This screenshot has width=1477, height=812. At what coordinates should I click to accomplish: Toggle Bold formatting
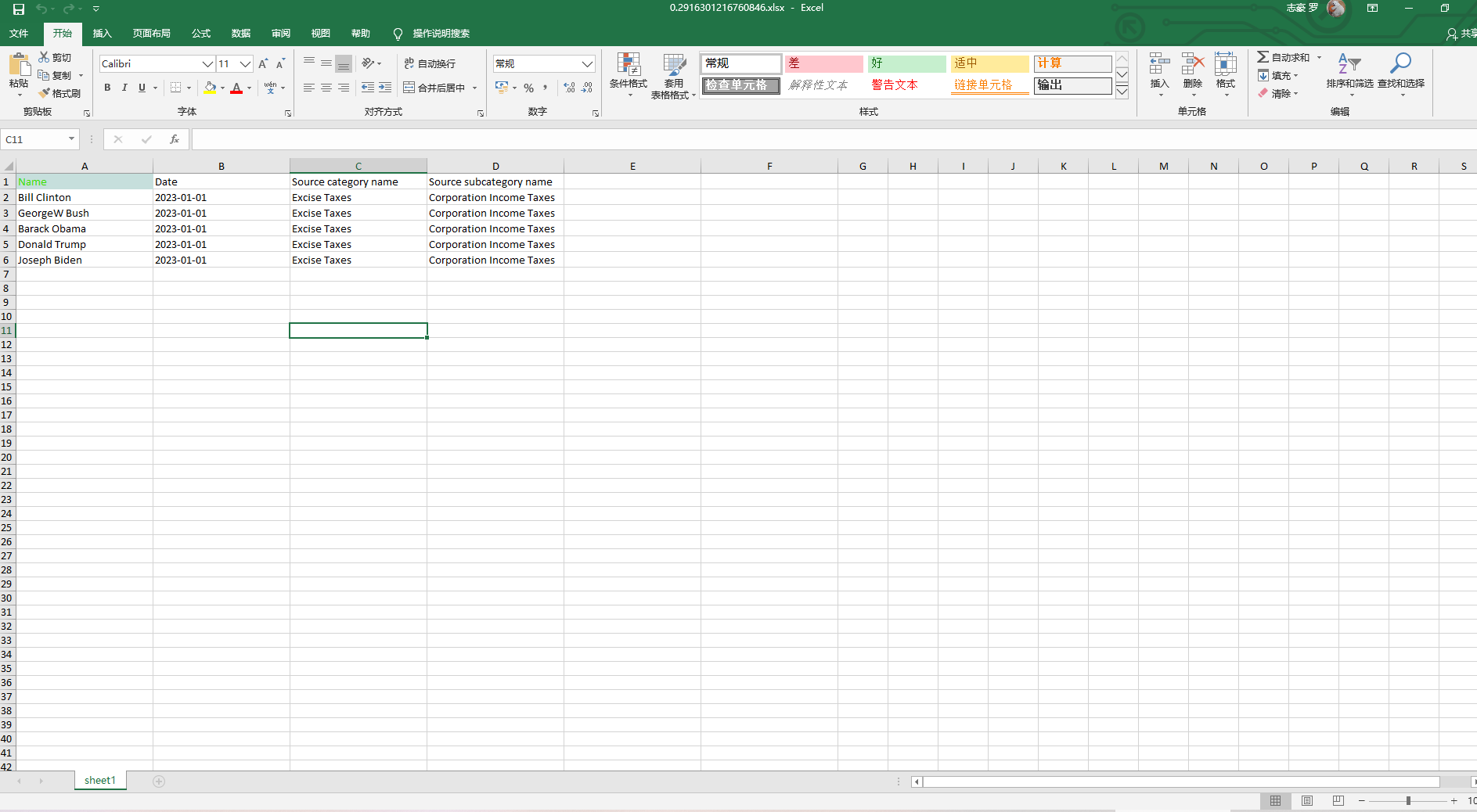[x=107, y=88]
